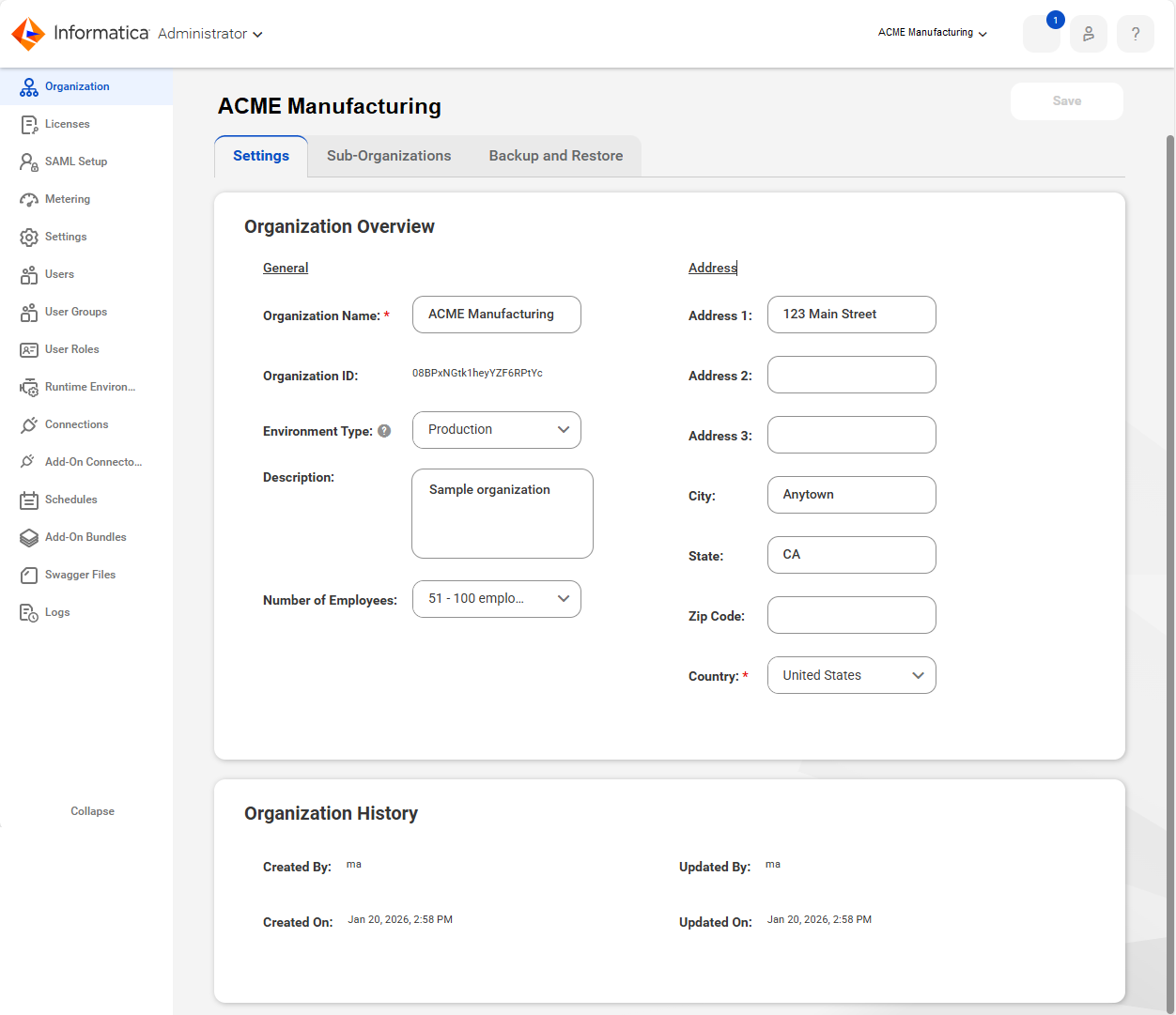
Task: Click the Updated On date value
Action: [819, 920]
